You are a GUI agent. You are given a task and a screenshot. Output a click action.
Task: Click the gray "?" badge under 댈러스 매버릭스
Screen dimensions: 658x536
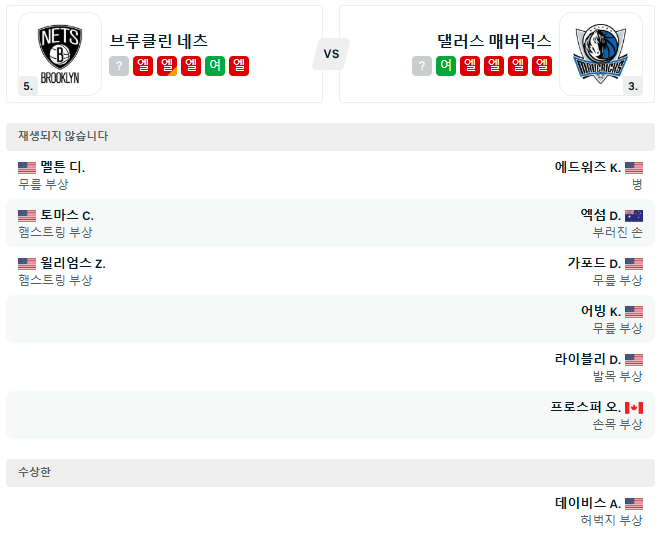click(422, 66)
